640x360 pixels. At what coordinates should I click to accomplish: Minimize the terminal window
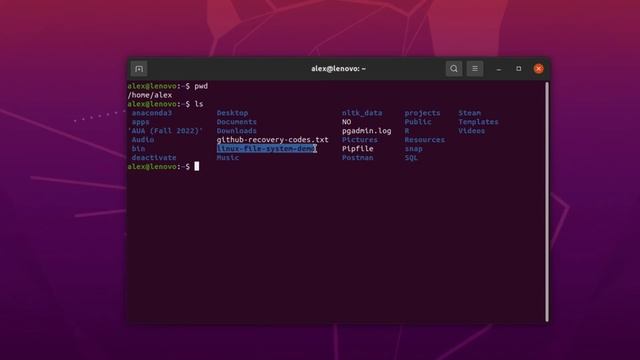pyautogui.click(x=499, y=69)
